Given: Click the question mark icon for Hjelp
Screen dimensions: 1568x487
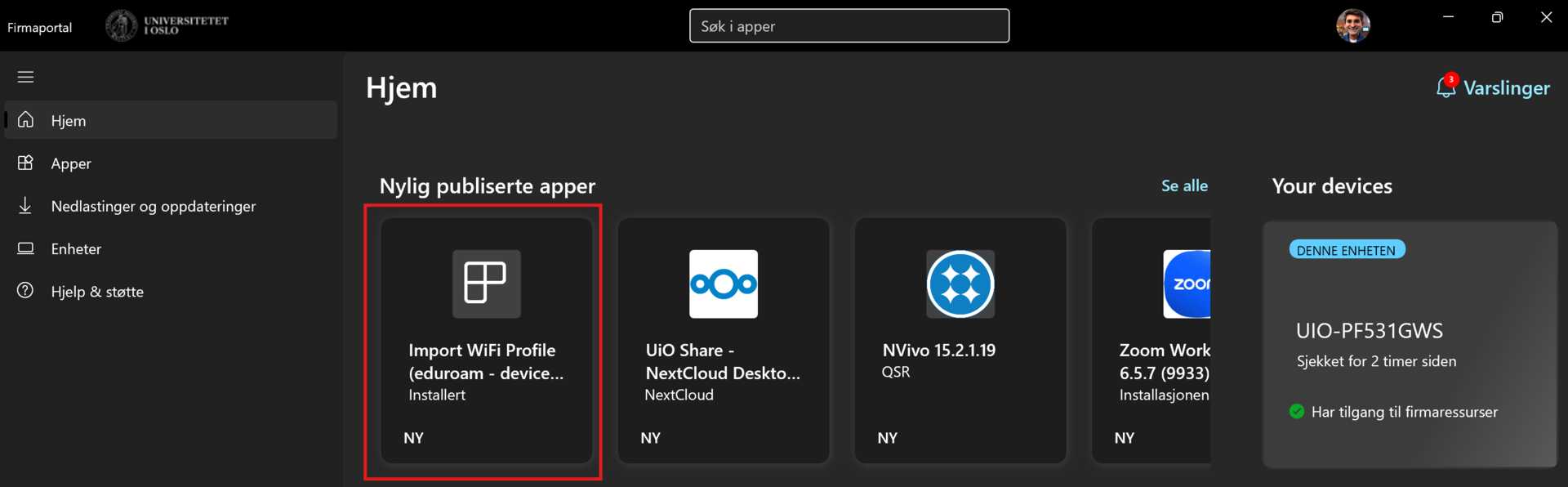Looking at the screenshot, I should click(x=25, y=290).
